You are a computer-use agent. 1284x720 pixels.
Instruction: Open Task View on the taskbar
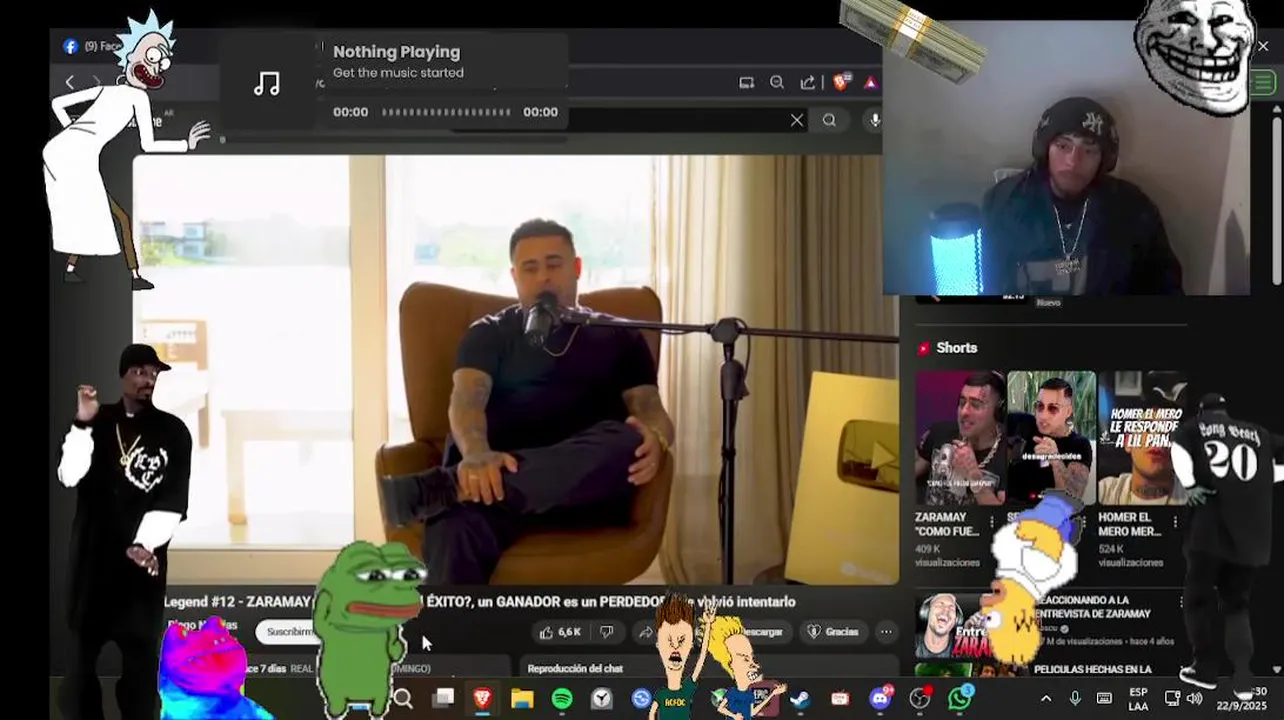(443, 698)
